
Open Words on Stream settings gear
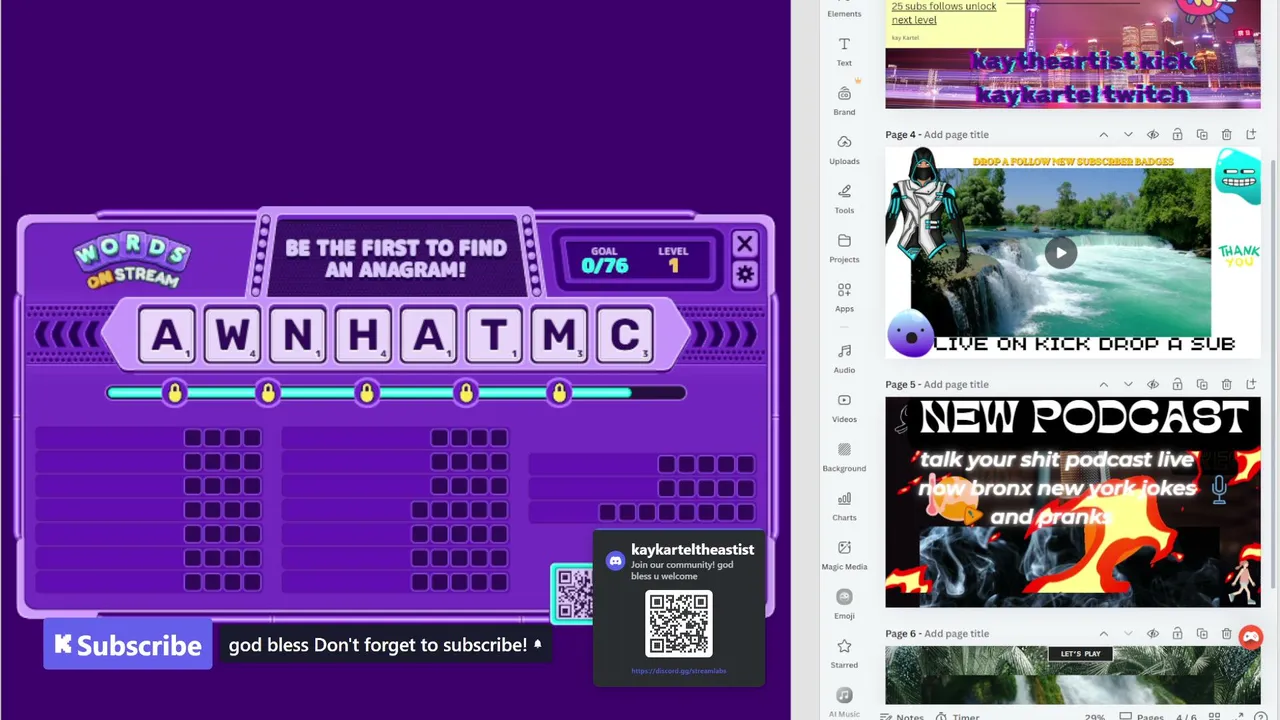pyautogui.click(x=745, y=274)
